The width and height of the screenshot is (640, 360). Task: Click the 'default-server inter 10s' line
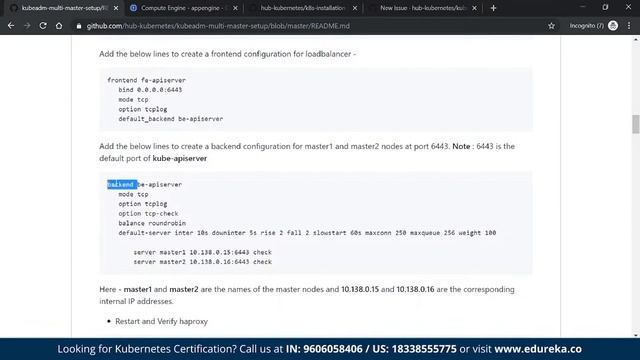tap(307, 233)
